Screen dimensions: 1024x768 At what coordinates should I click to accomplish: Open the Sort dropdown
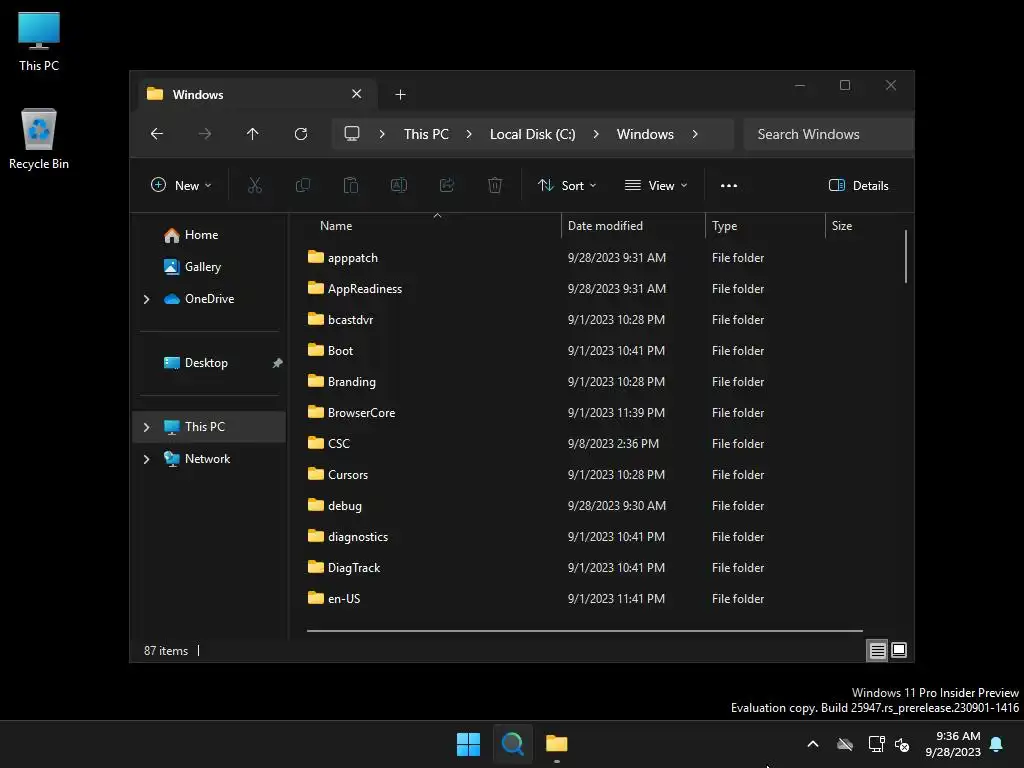(x=567, y=185)
